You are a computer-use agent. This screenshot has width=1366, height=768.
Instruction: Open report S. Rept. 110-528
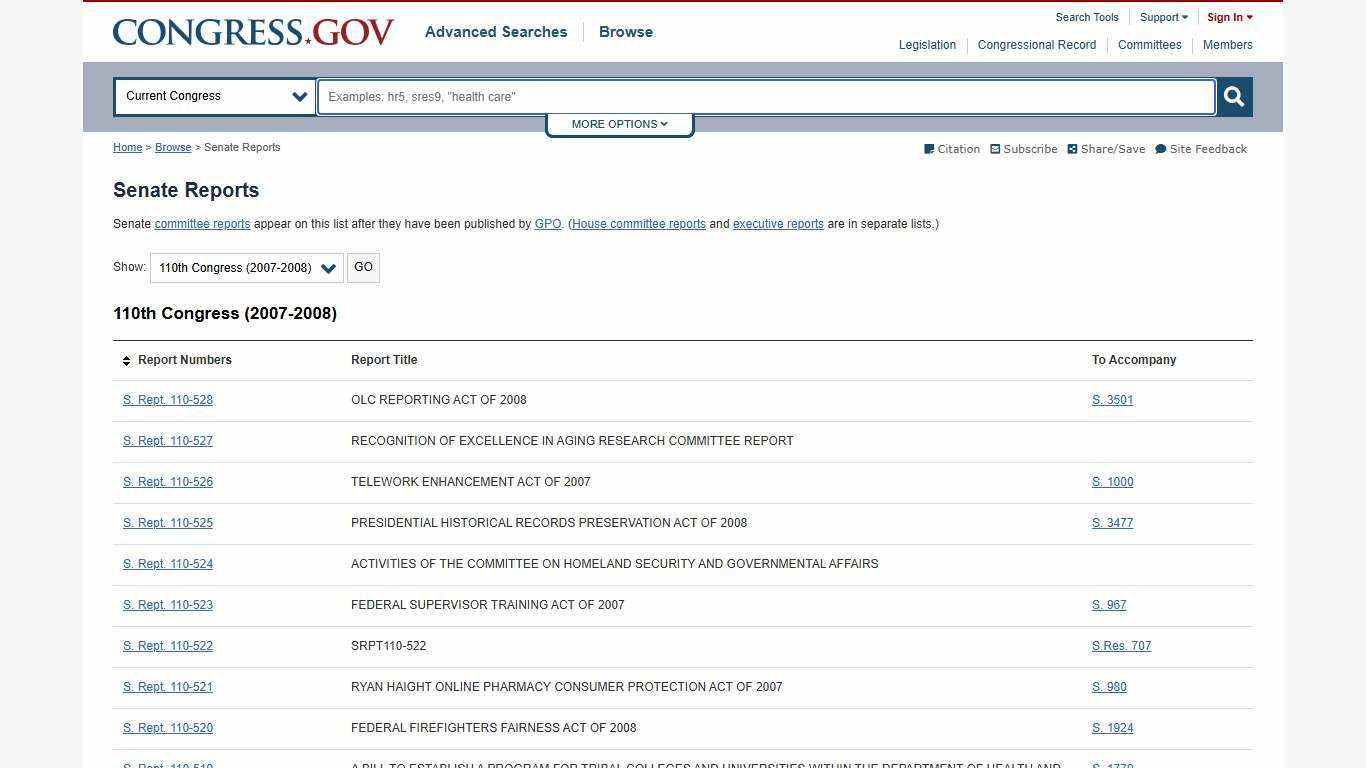(167, 399)
